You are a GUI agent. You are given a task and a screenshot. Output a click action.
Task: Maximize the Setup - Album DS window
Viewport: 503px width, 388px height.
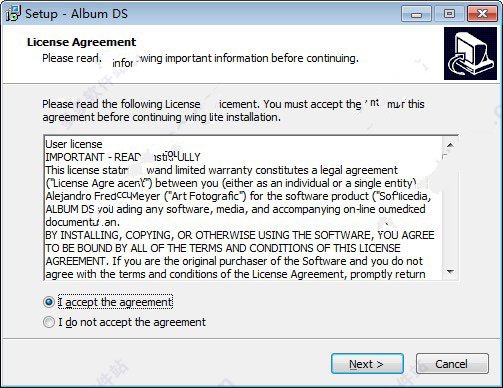coord(449,14)
